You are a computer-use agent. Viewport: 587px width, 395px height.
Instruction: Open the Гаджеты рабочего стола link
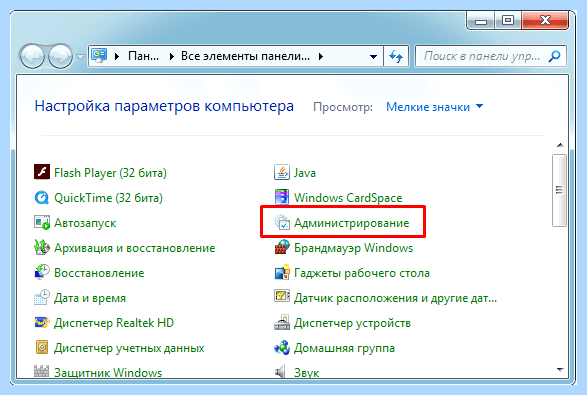point(362,273)
